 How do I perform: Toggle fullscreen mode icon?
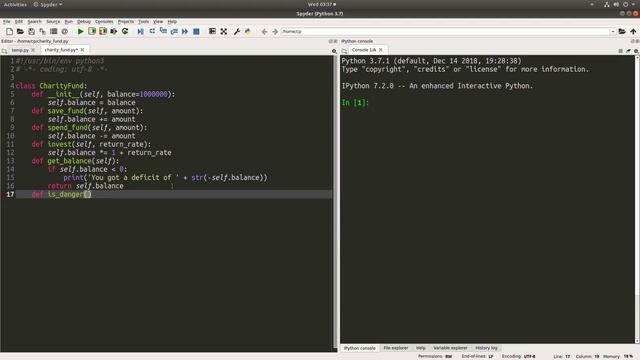(x=224, y=31)
